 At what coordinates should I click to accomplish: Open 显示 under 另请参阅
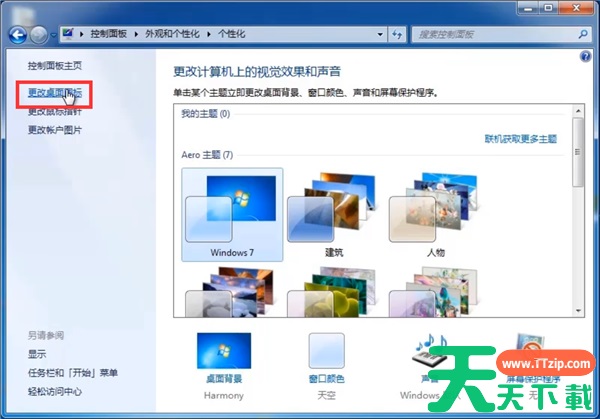[x=37, y=354]
